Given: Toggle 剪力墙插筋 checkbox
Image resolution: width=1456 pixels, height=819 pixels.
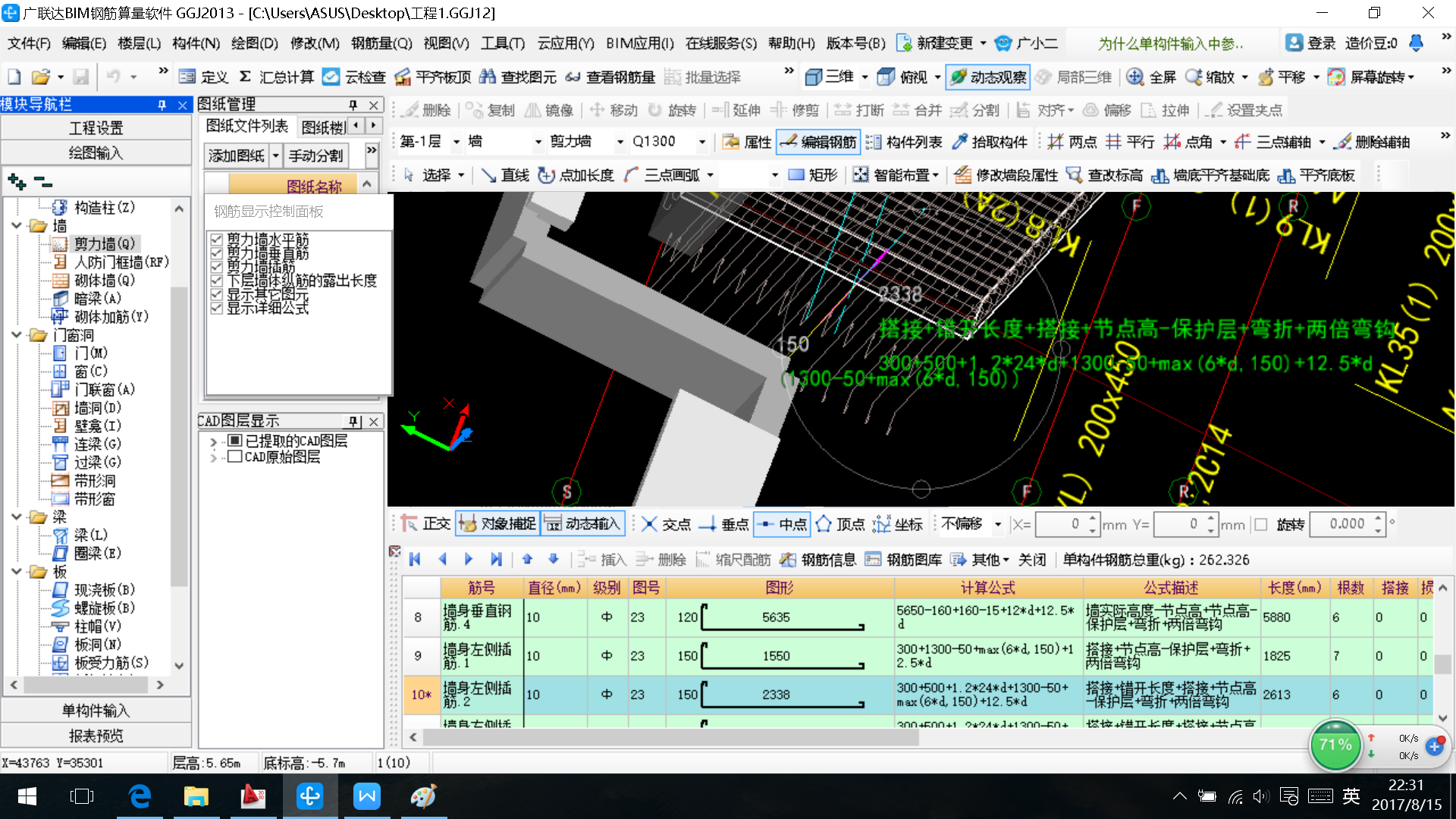Looking at the screenshot, I should tap(216, 267).
